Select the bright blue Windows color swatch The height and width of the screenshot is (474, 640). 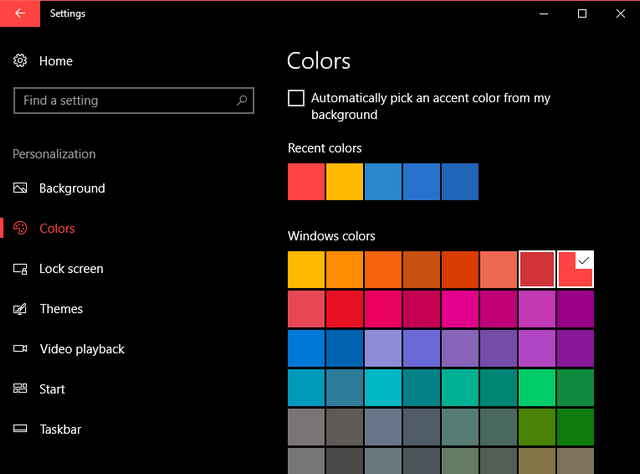[306, 348]
